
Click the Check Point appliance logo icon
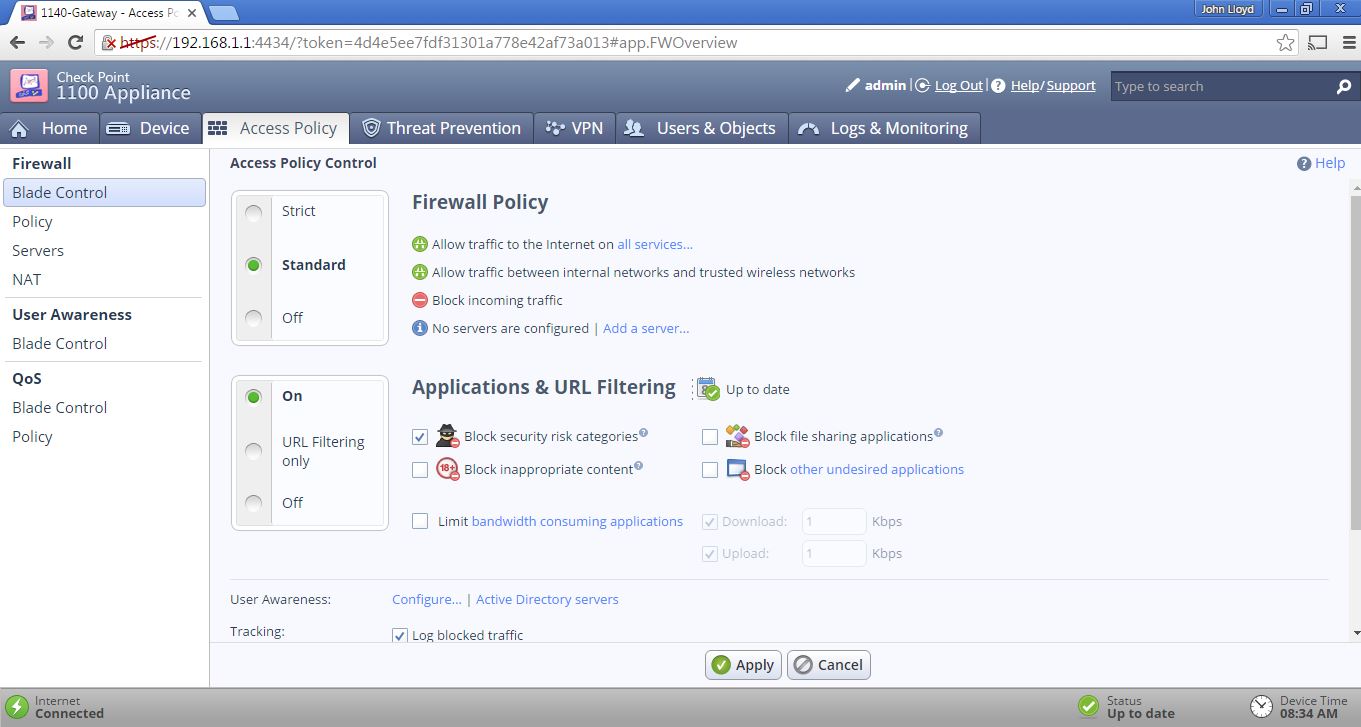click(x=29, y=85)
